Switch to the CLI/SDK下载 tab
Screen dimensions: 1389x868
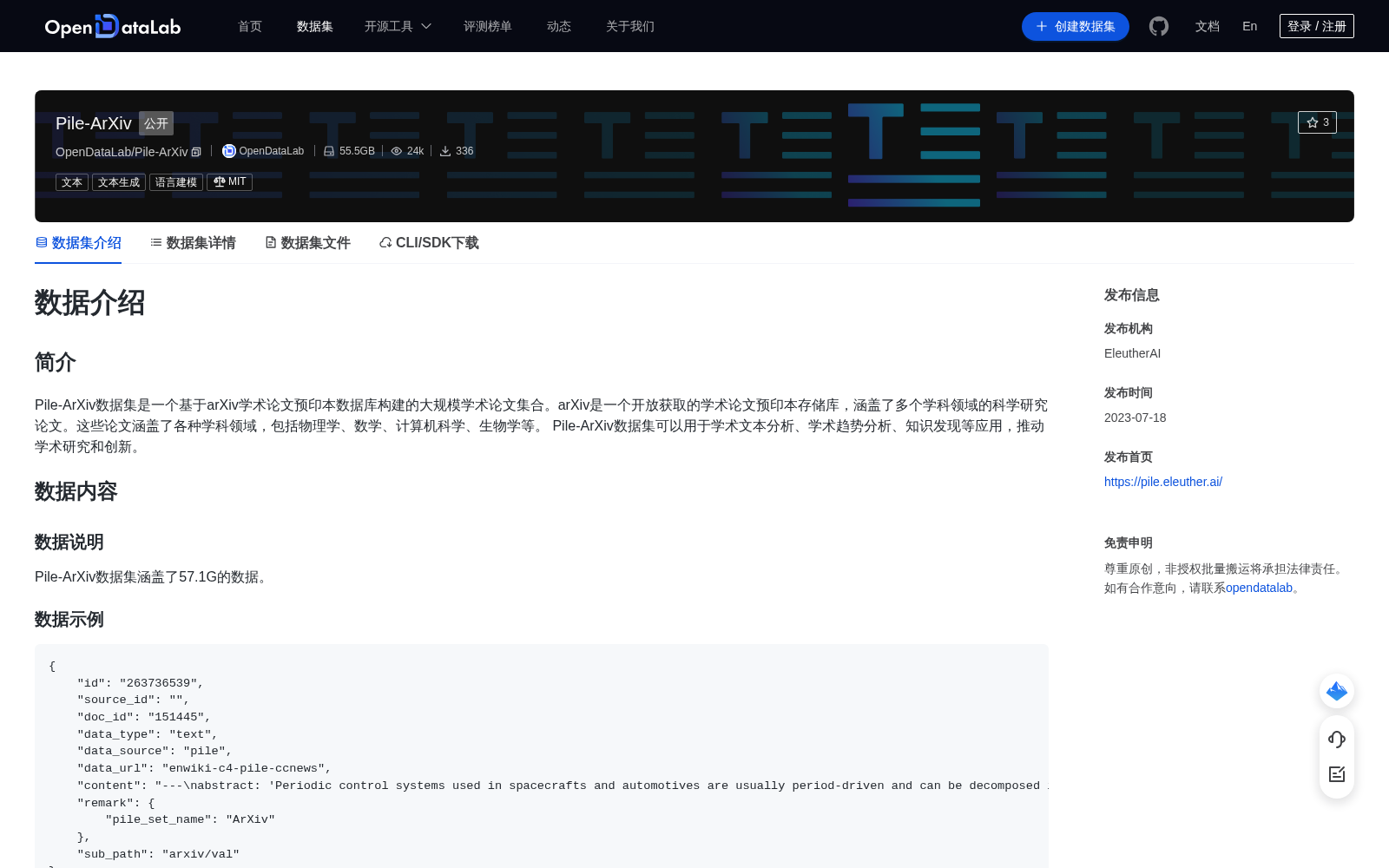click(429, 243)
